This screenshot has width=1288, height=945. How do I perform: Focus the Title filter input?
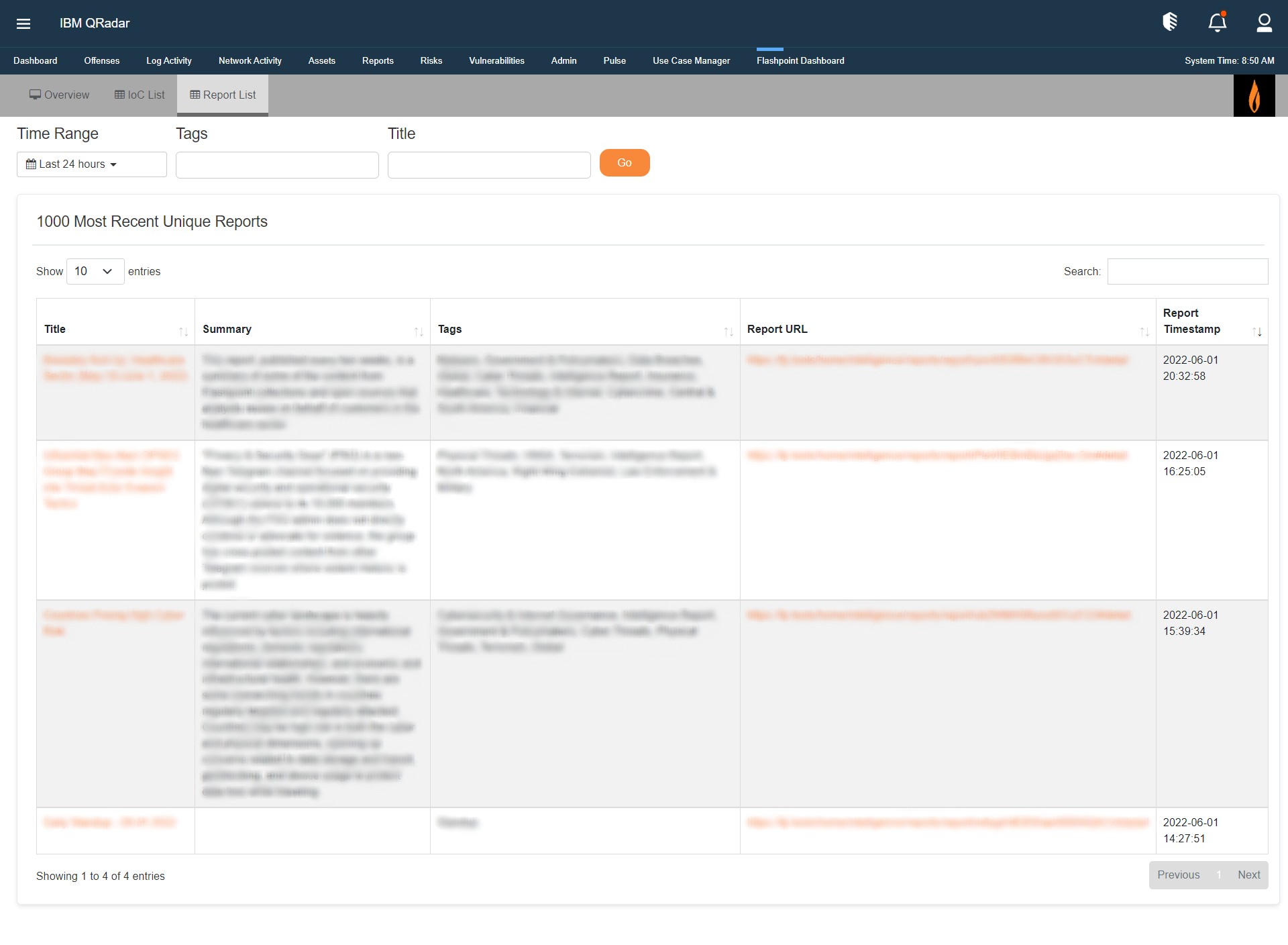click(489, 165)
